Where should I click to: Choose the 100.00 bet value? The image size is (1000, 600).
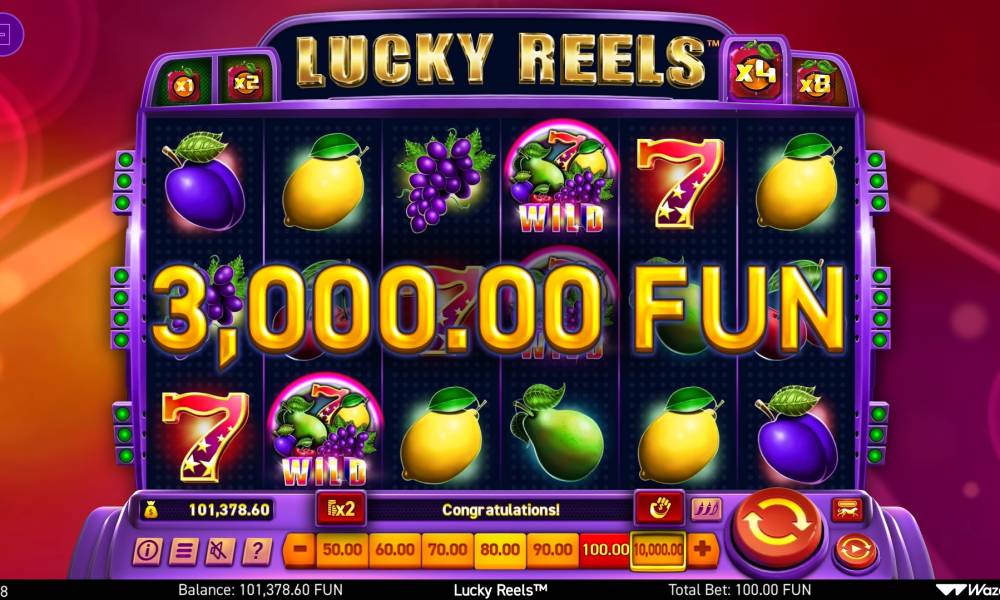(x=605, y=550)
